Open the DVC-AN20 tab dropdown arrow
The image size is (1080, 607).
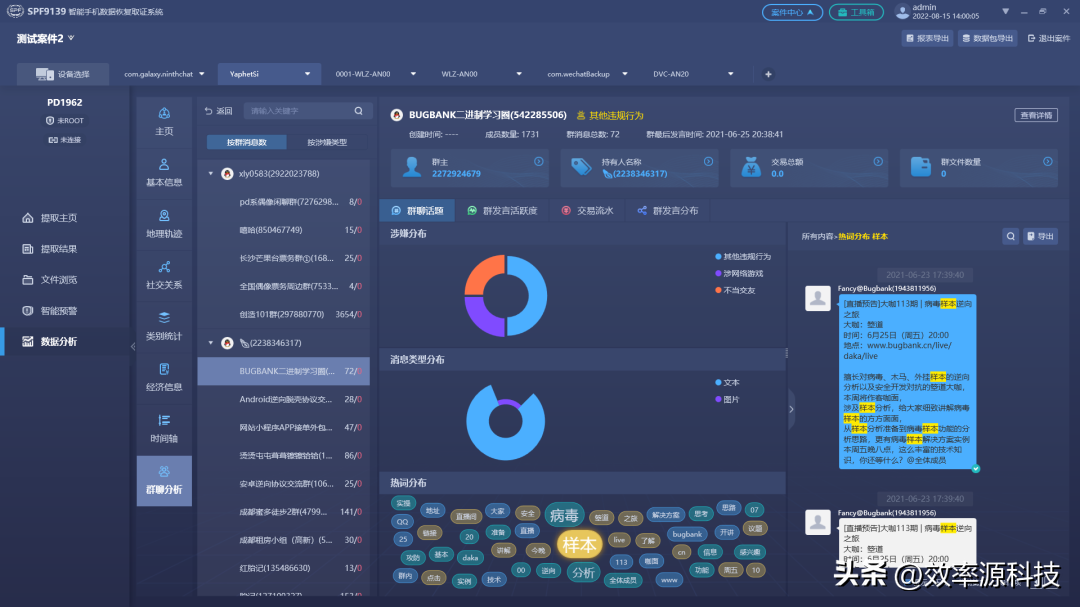731,74
